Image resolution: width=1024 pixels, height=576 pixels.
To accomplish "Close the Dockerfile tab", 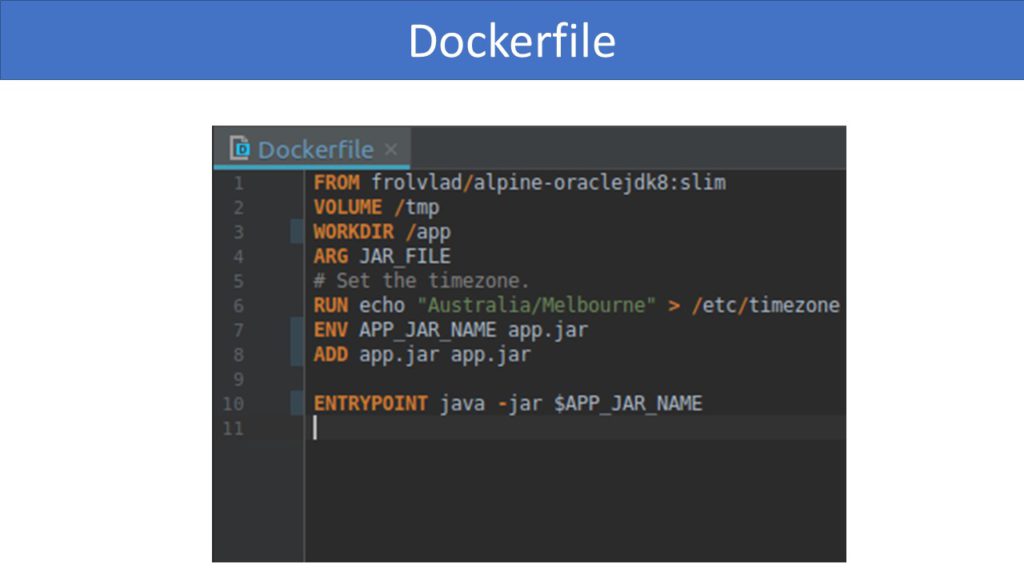I will click(x=391, y=150).
